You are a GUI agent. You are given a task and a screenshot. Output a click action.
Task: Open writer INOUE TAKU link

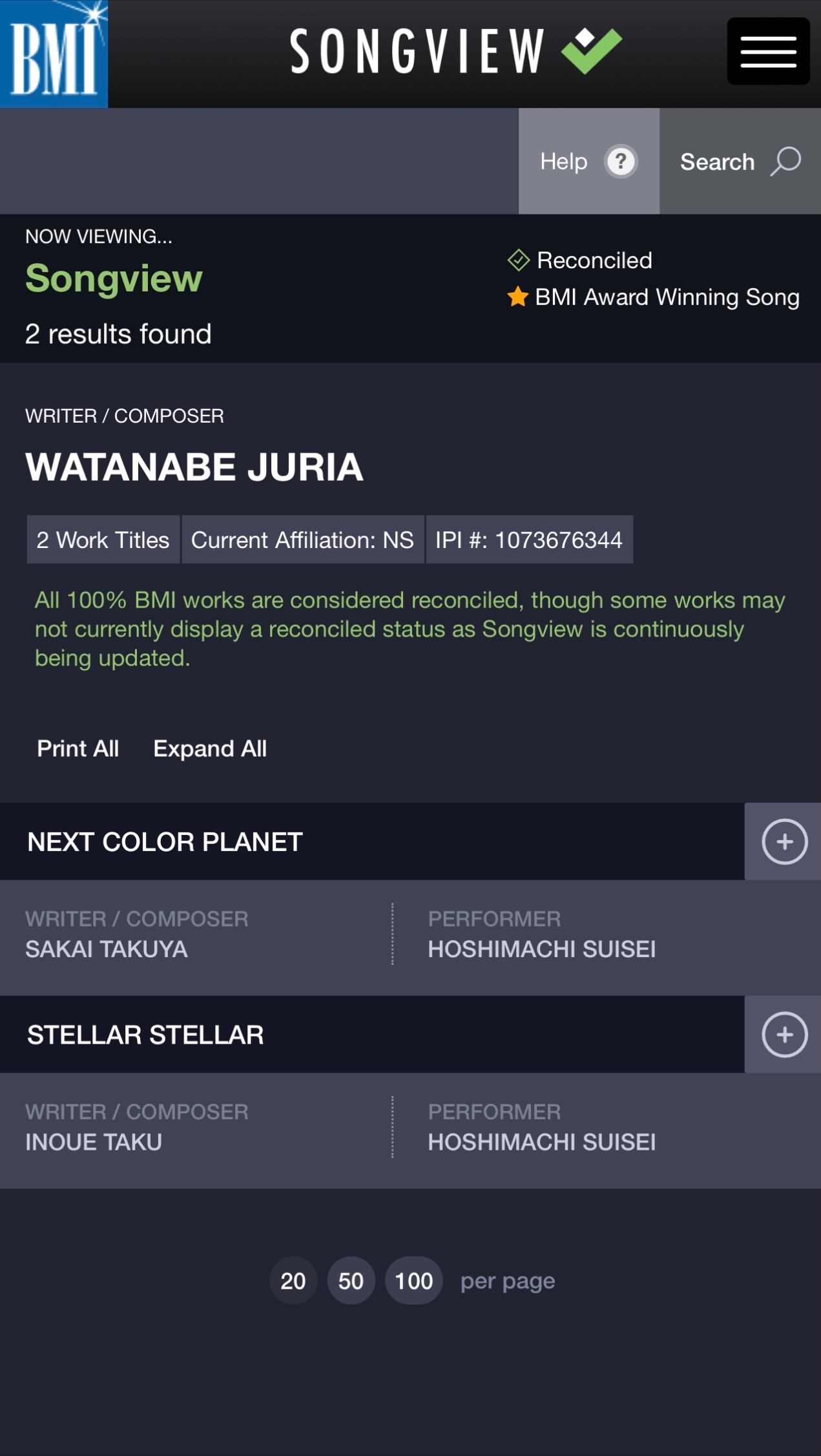click(94, 1142)
